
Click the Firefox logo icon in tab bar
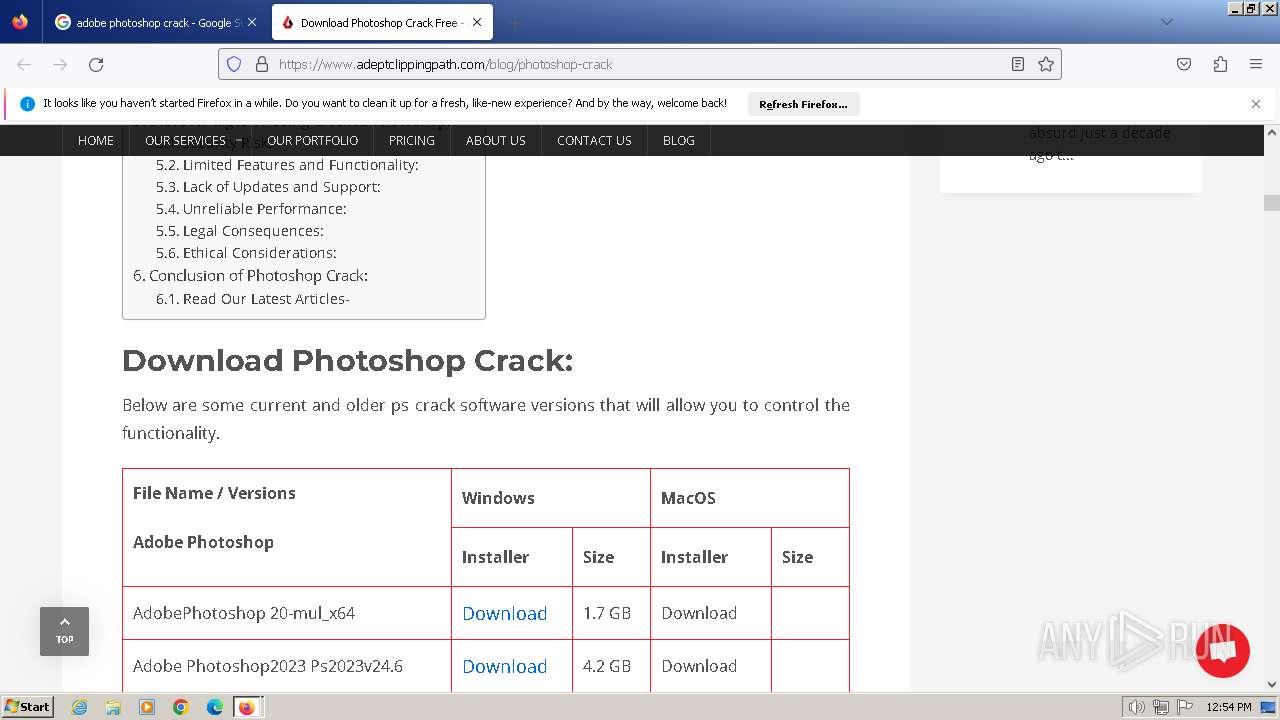click(x=20, y=21)
